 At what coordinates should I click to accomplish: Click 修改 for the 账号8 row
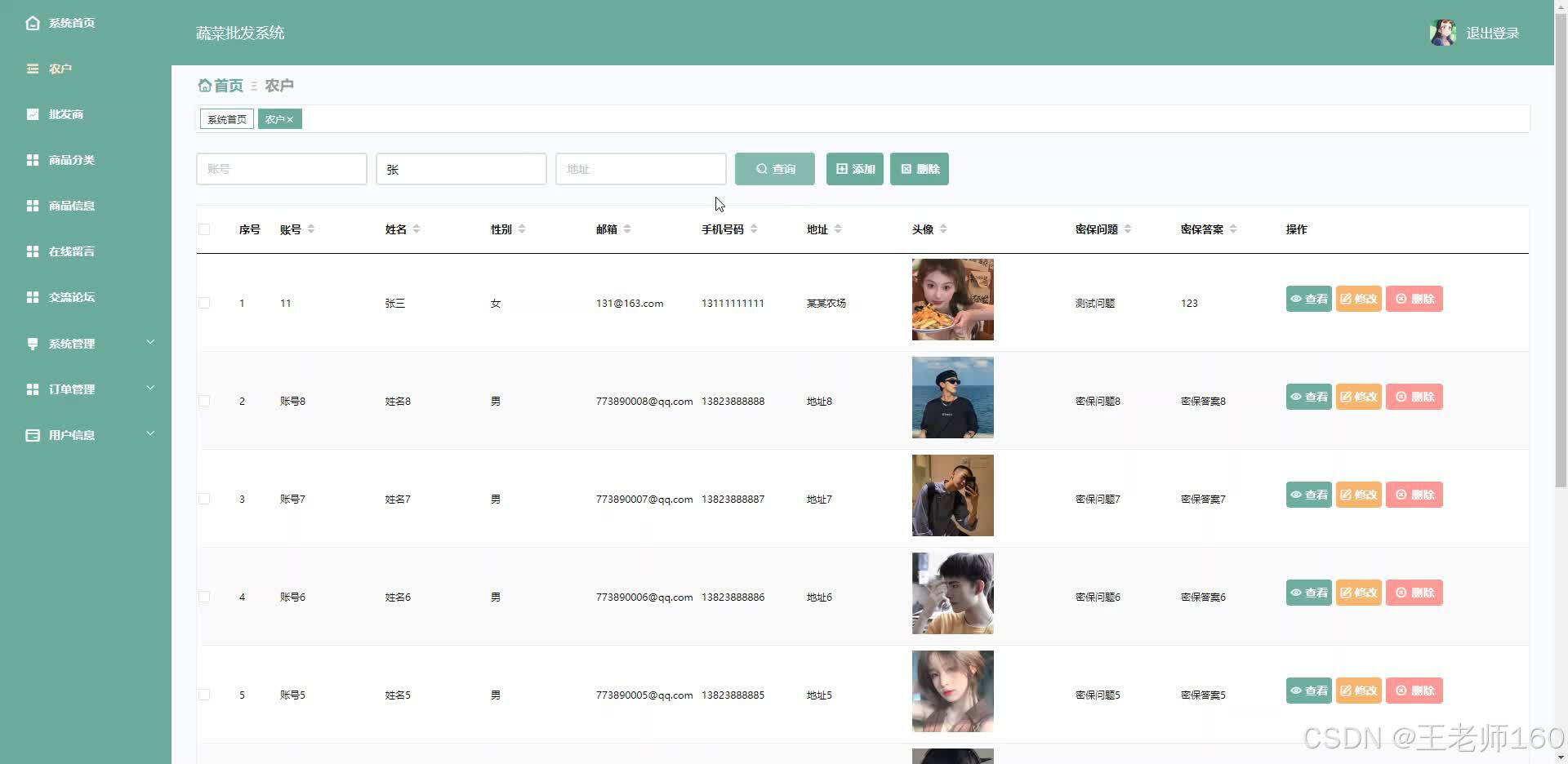click(x=1359, y=397)
